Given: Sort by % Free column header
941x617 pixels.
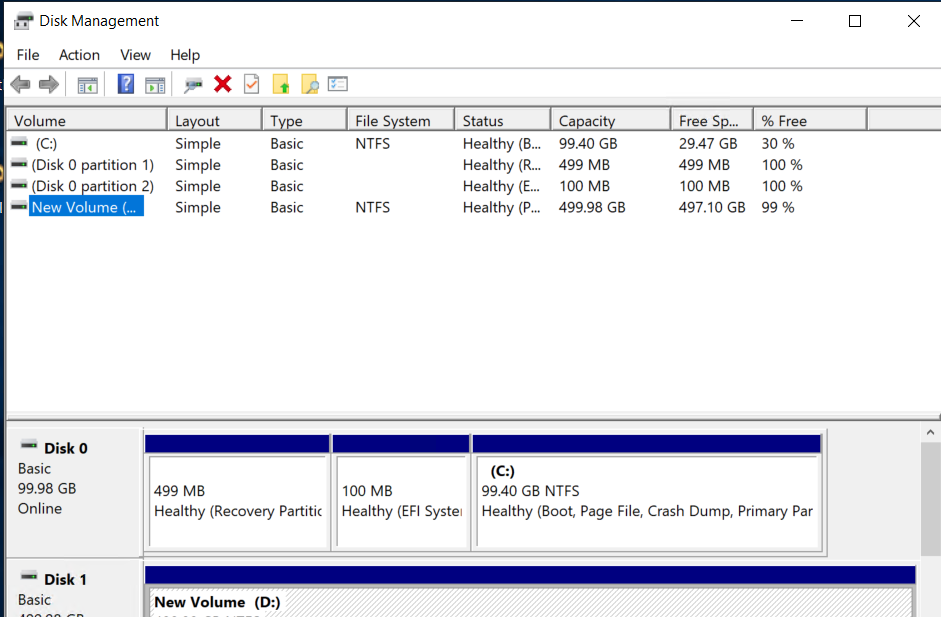Looking at the screenshot, I should [811, 121].
